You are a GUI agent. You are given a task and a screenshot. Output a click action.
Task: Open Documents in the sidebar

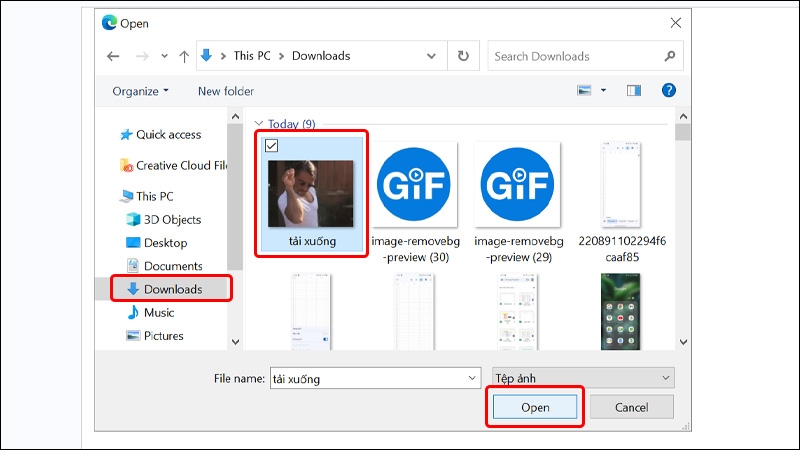(164, 266)
